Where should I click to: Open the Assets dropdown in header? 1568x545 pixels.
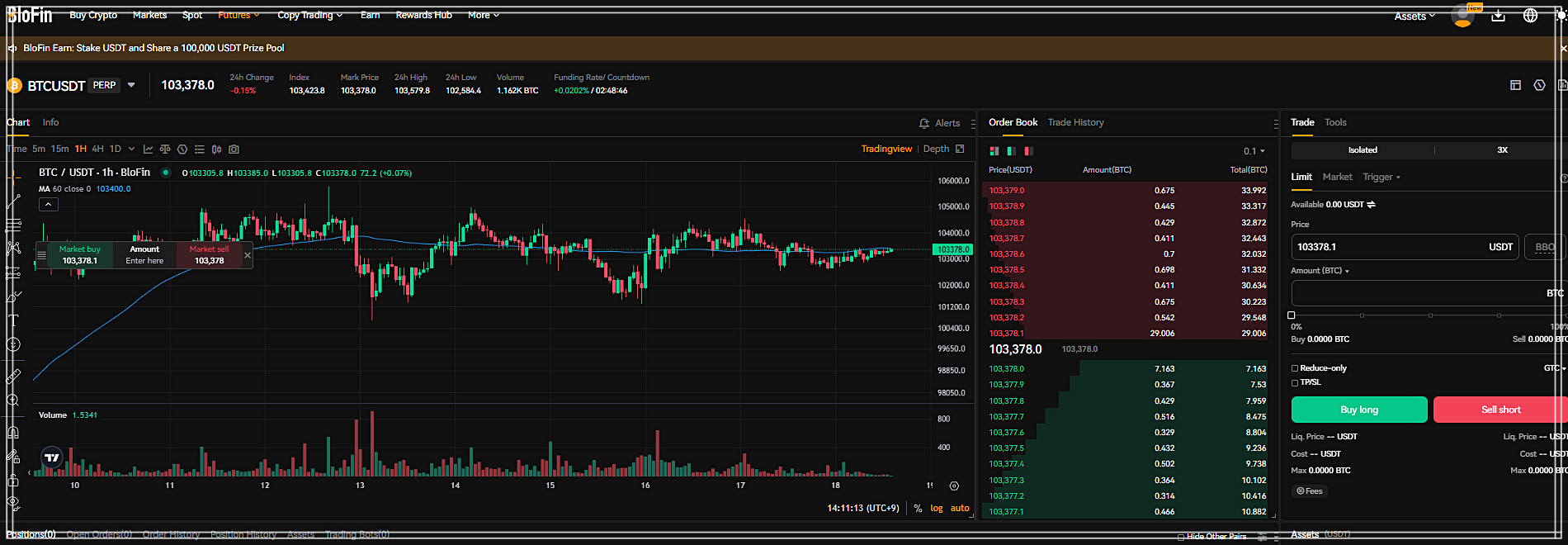tap(1415, 16)
